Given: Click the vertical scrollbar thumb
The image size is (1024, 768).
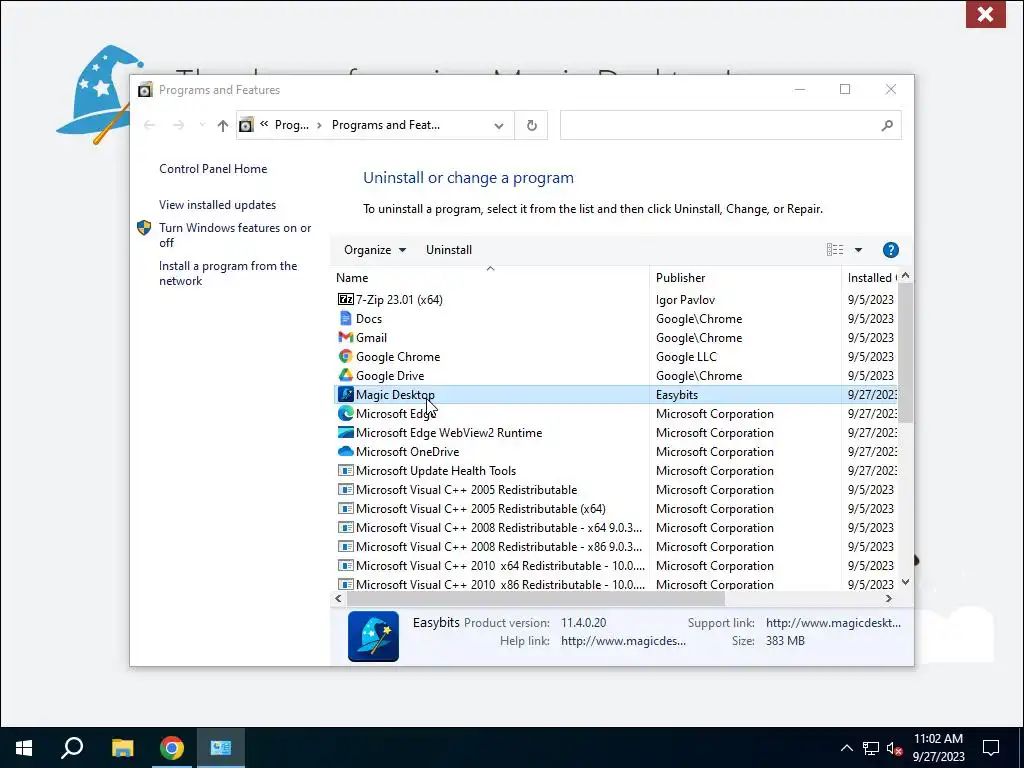Looking at the screenshot, I should point(905,353).
